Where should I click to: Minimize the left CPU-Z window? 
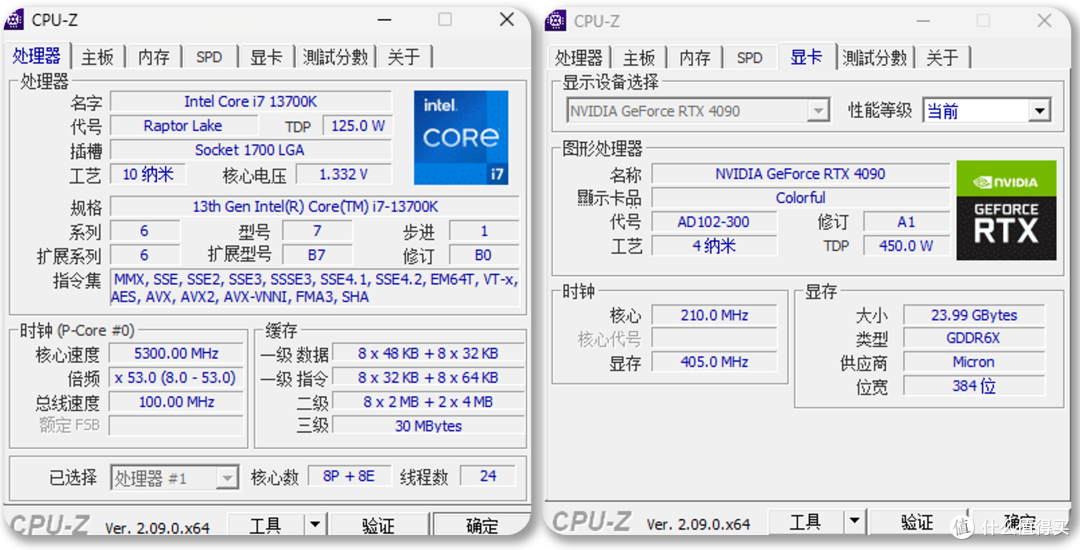tap(384, 20)
